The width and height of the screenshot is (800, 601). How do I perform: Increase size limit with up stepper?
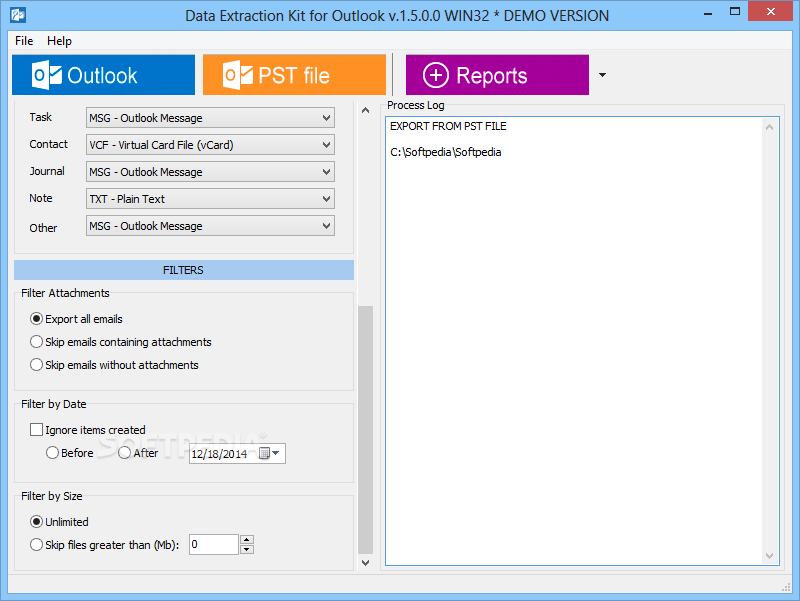[x=247, y=540]
